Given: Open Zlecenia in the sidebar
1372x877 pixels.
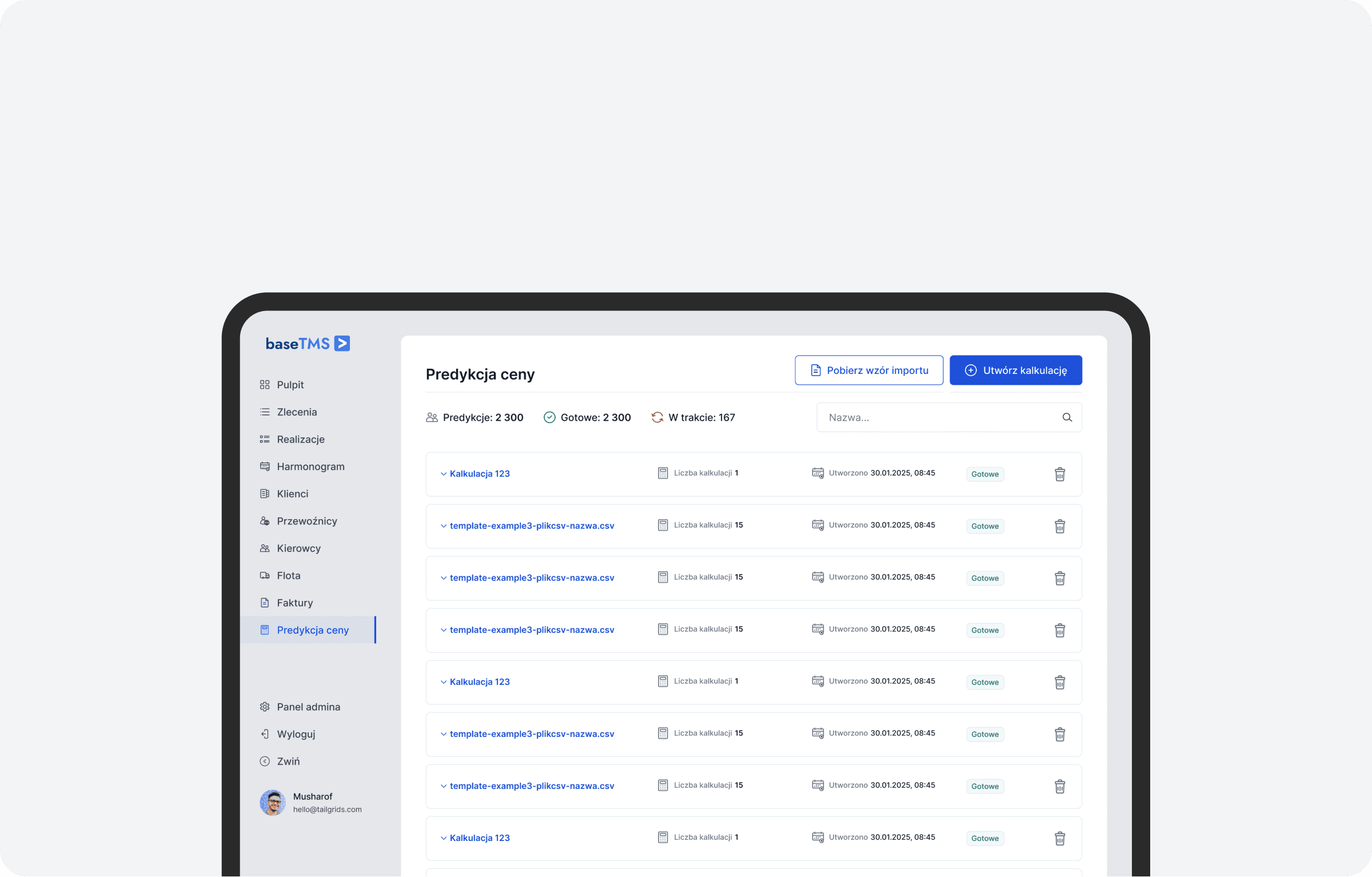Looking at the screenshot, I should [297, 412].
